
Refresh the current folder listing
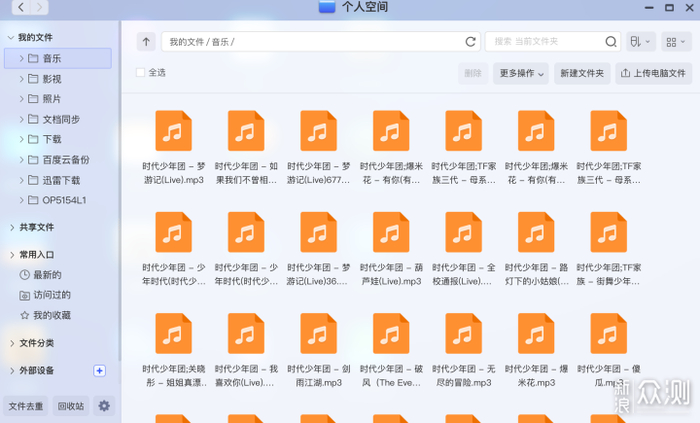pos(470,42)
